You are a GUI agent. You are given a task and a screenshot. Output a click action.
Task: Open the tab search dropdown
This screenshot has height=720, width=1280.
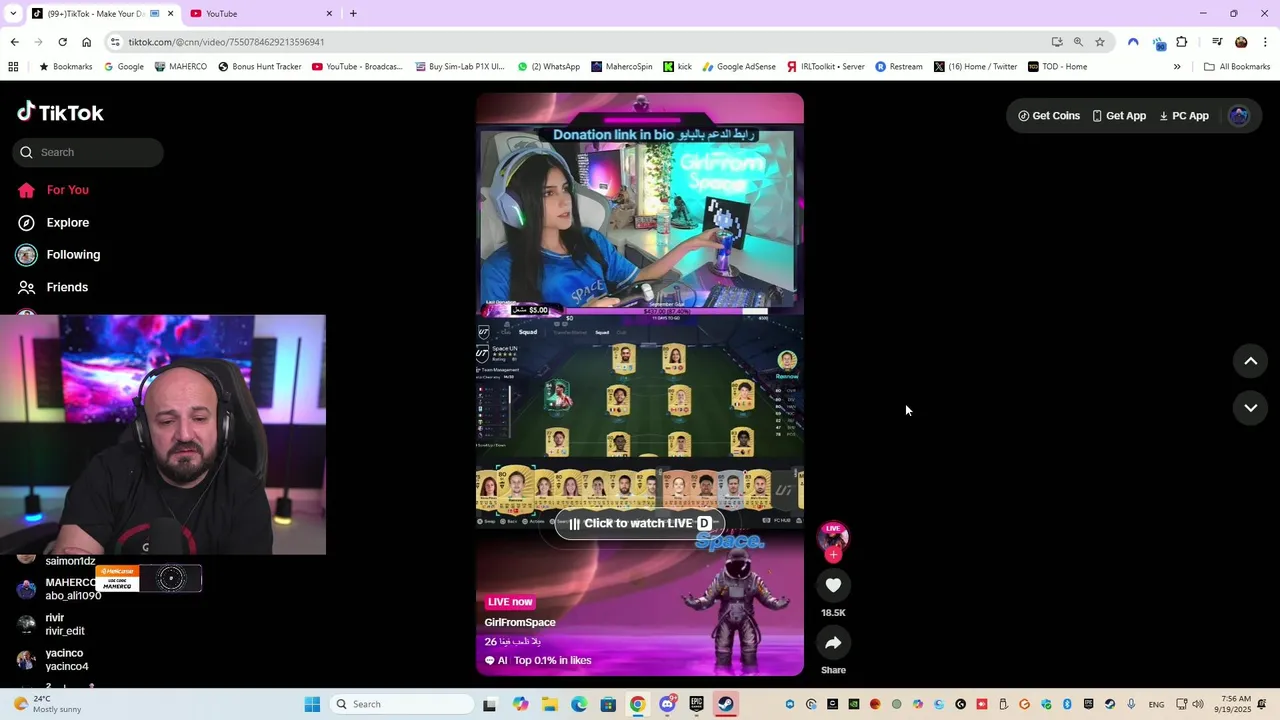pos(13,13)
